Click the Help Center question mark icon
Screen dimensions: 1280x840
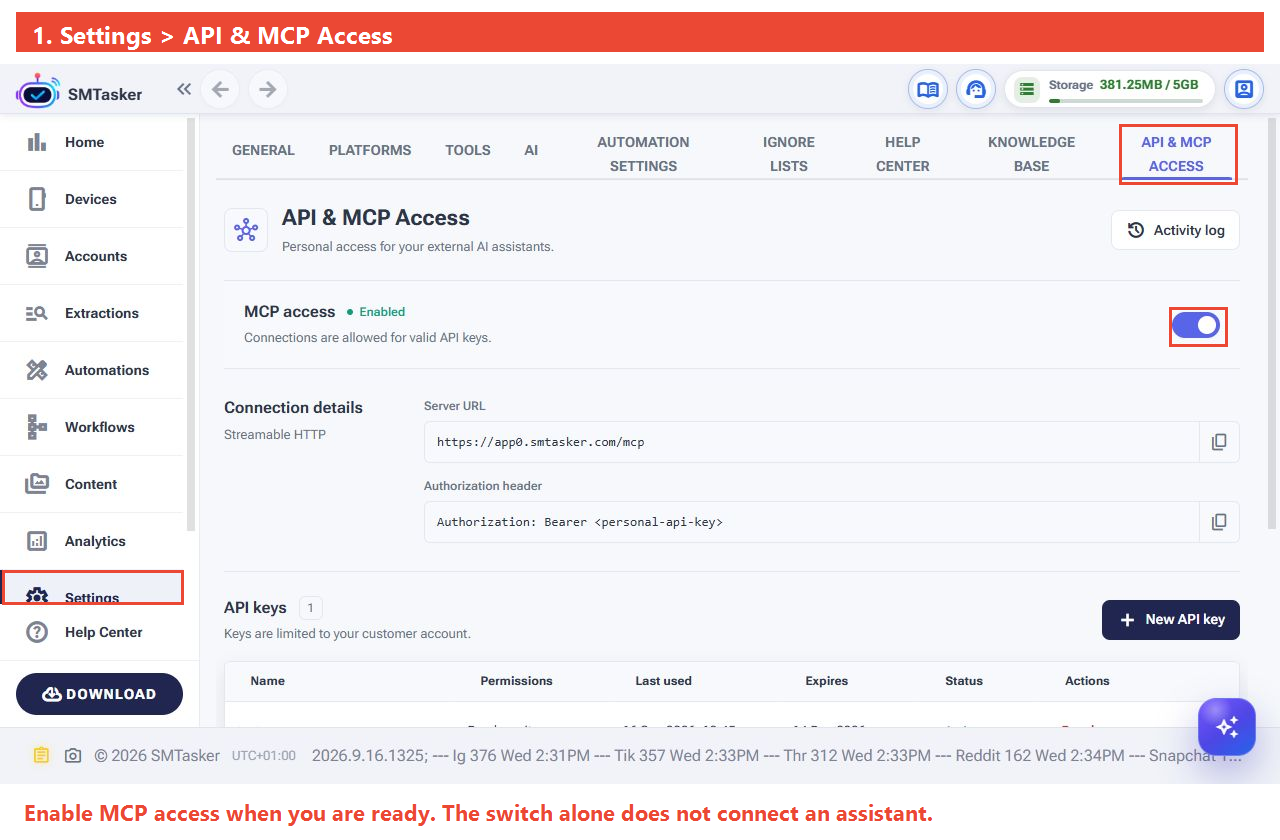pos(37,632)
